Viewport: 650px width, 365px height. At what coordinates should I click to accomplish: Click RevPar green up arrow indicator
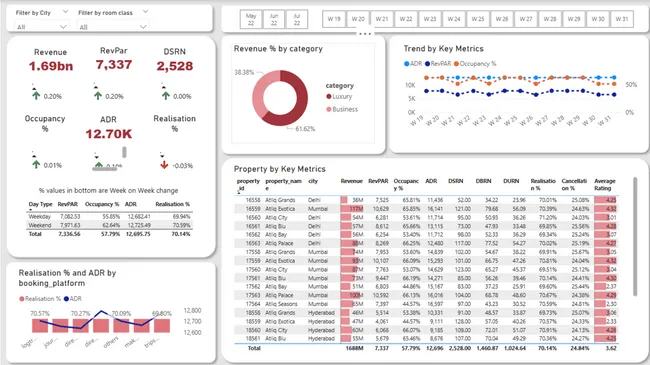click(98, 96)
